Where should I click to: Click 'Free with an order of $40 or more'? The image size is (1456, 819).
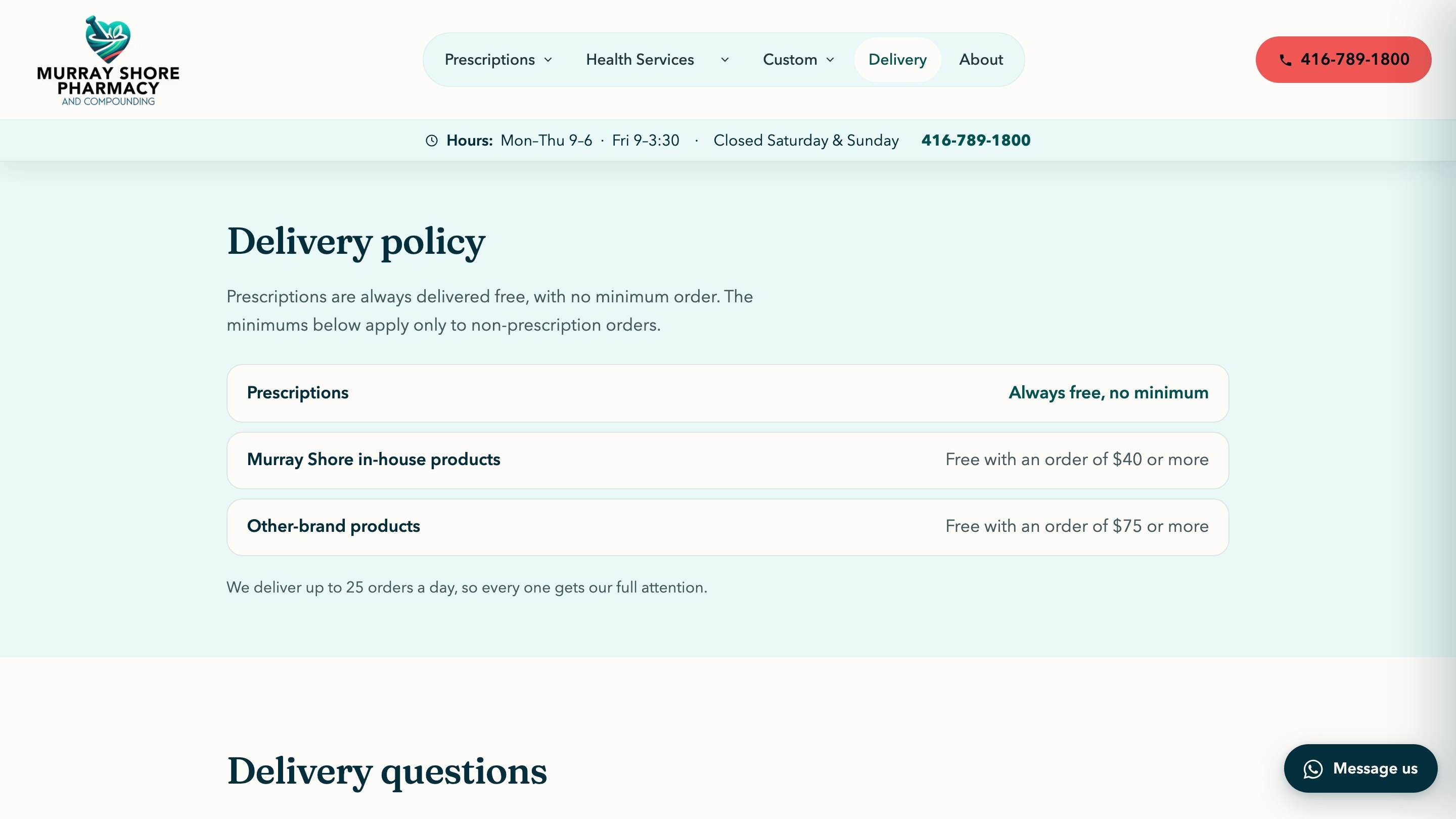[x=1077, y=460]
